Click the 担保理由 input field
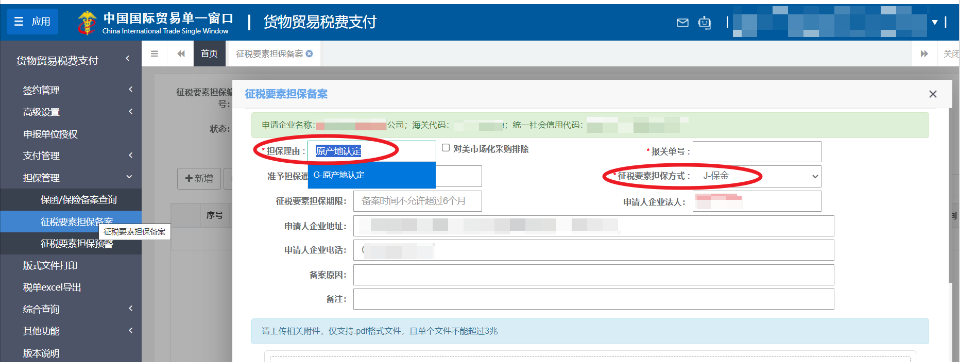Screen dimensions: 960x362 [372, 151]
